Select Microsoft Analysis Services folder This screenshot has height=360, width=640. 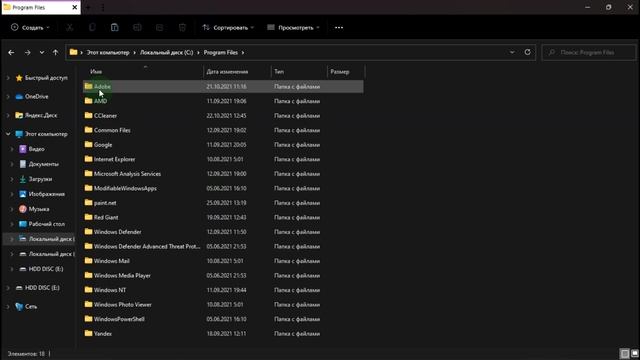(223, 173)
